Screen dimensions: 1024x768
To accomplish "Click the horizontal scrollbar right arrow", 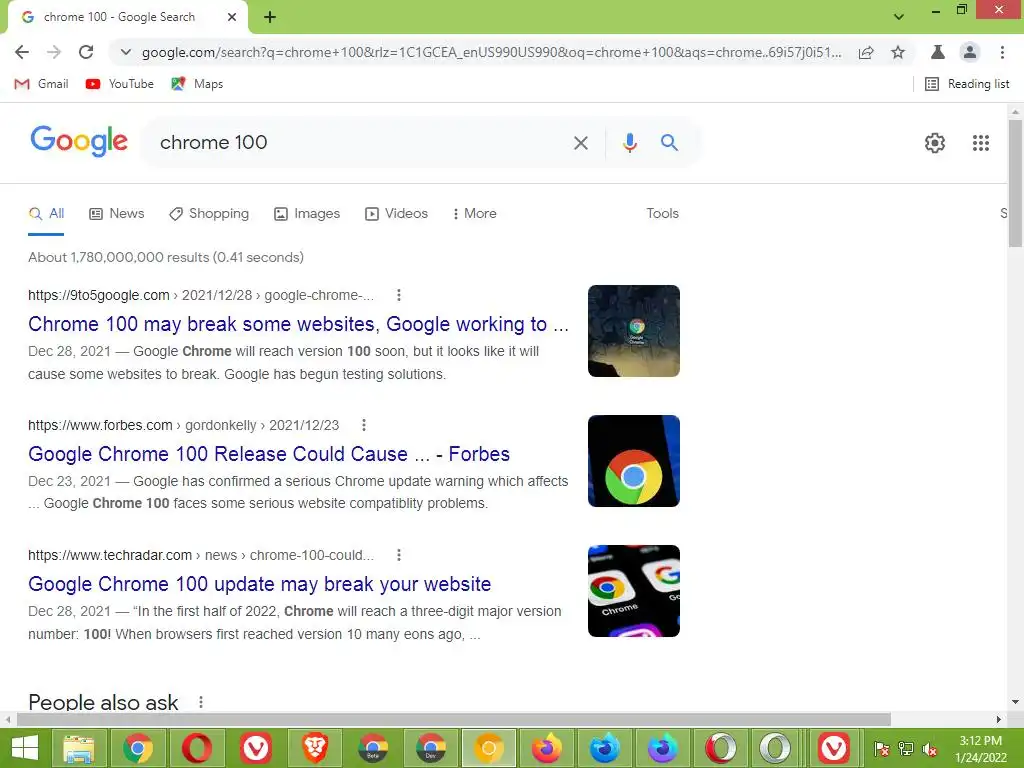I will (999, 719).
